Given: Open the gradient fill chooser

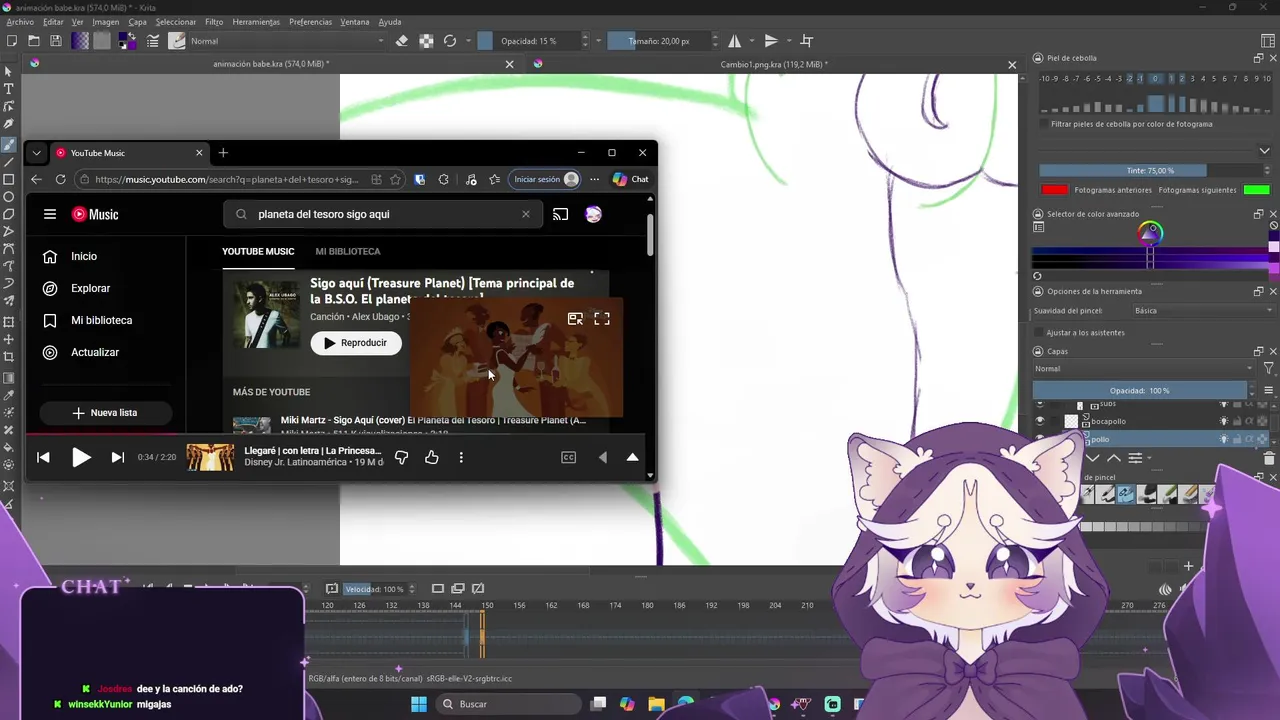Looking at the screenshot, I should (x=80, y=41).
